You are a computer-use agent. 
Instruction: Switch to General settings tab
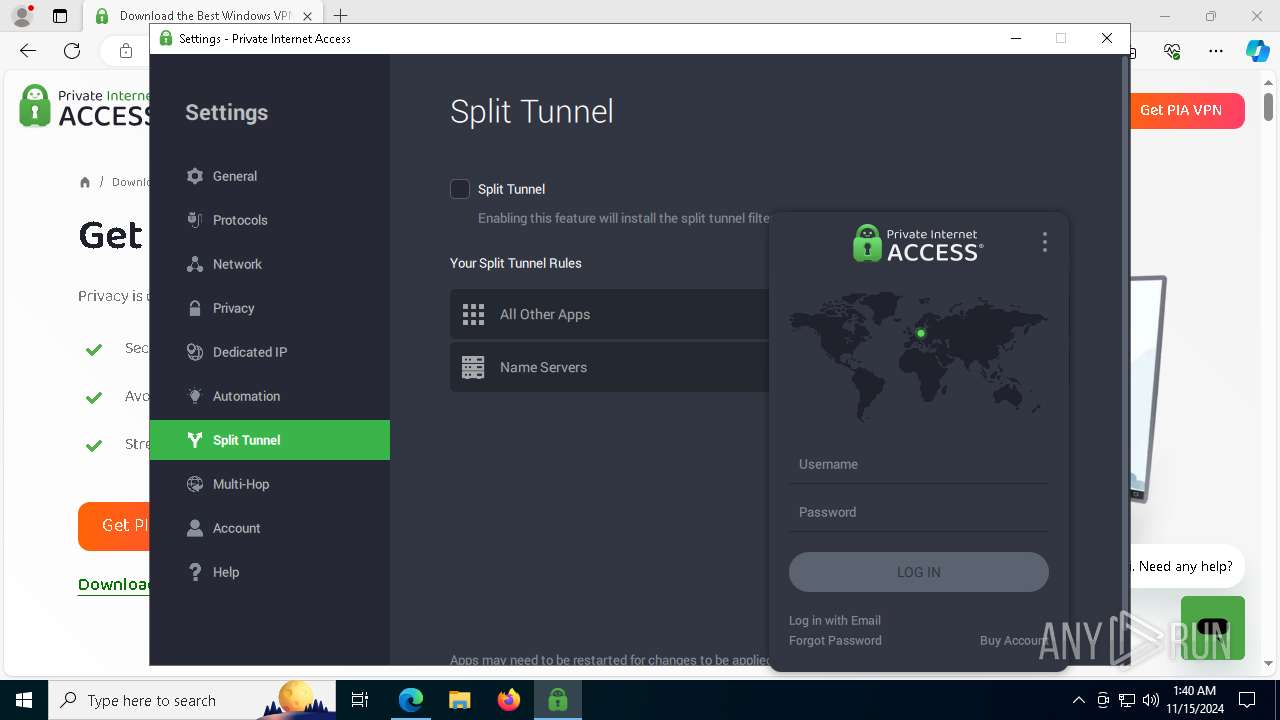point(270,176)
